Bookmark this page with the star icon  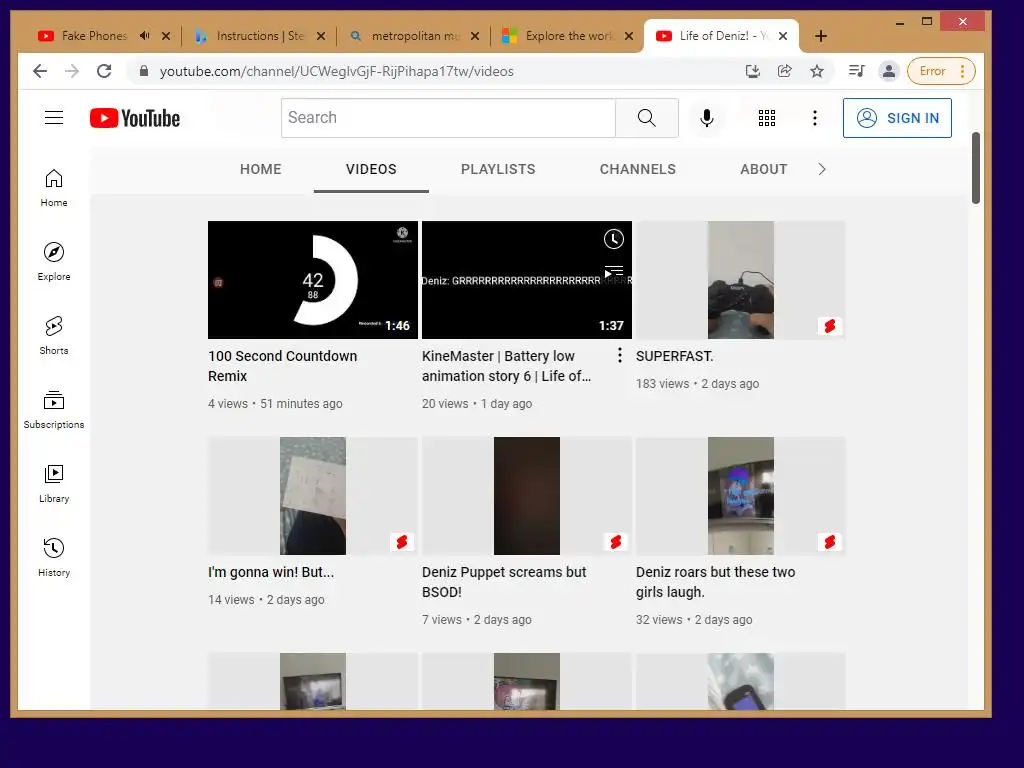[x=816, y=71]
